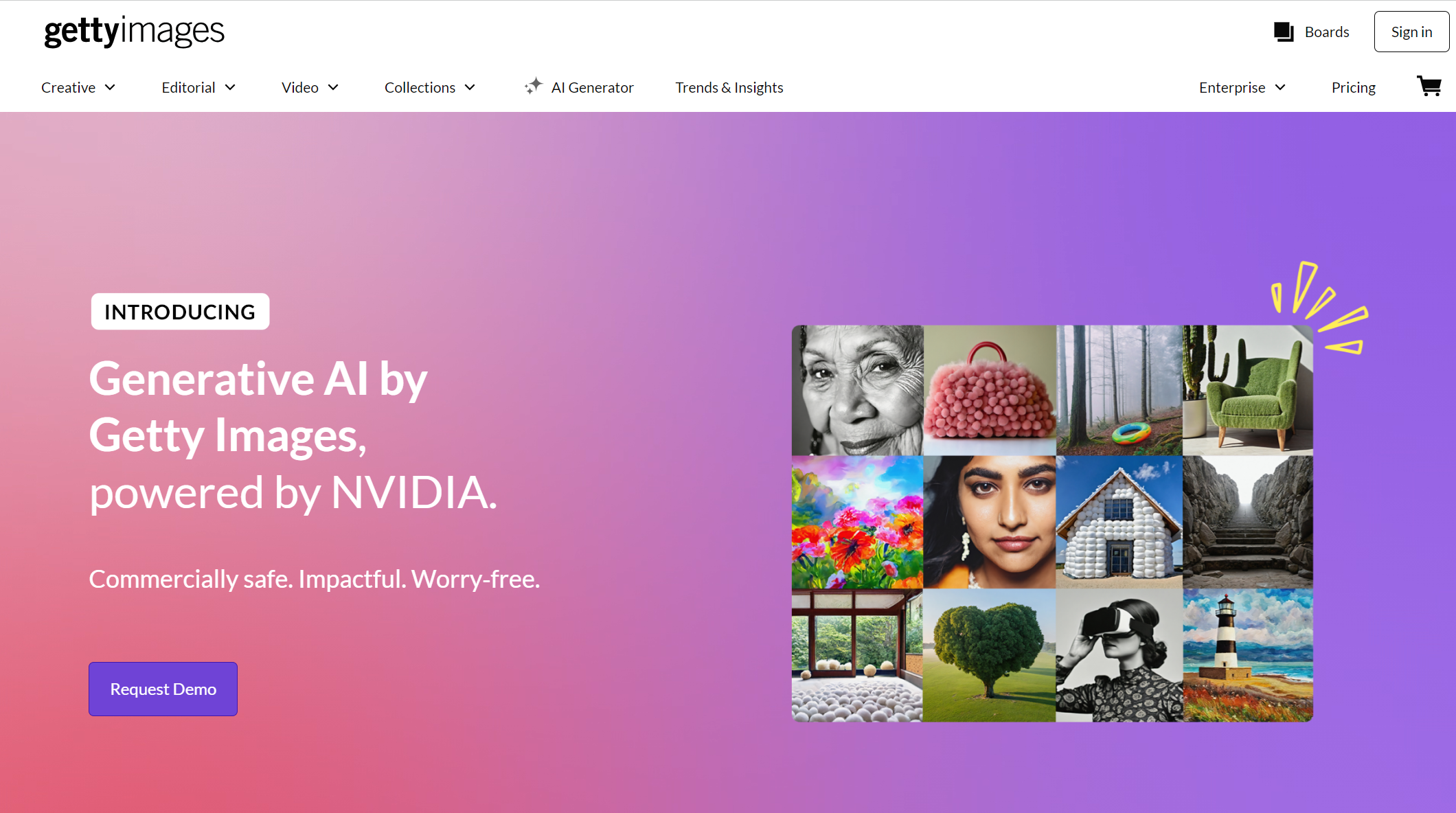This screenshot has width=1456, height=813.
Task: Click the AI Generator sparkle icon
Action: (534, 87)
